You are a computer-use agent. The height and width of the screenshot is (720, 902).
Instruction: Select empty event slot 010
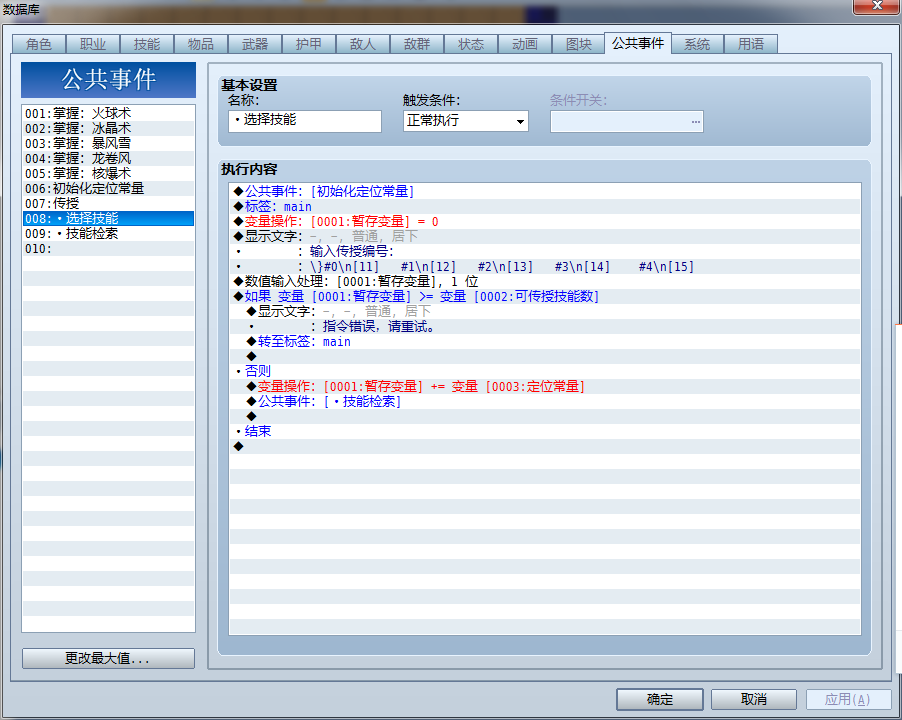[108, 248]
